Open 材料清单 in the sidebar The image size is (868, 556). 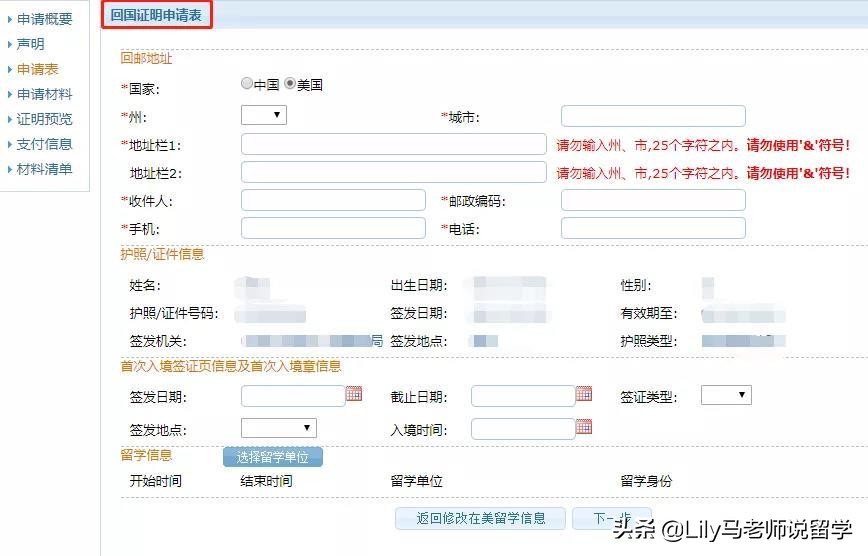coord(45,169)
